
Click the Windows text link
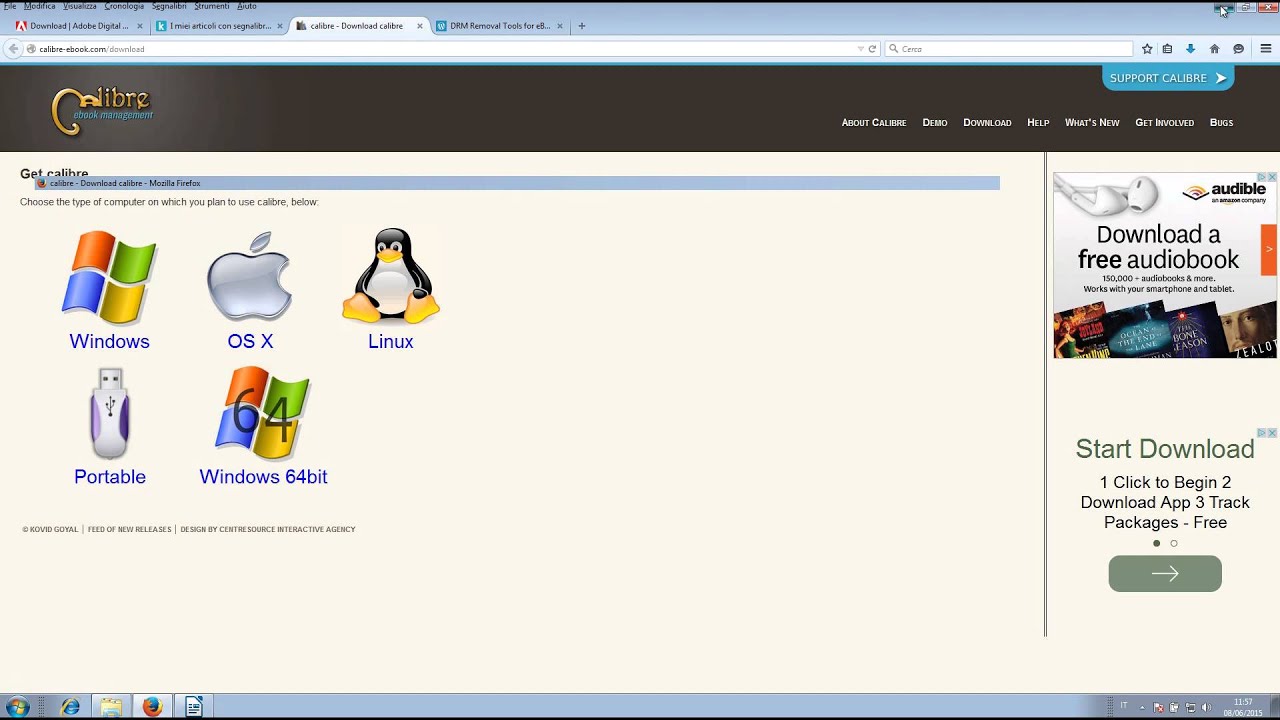(109, 342)
